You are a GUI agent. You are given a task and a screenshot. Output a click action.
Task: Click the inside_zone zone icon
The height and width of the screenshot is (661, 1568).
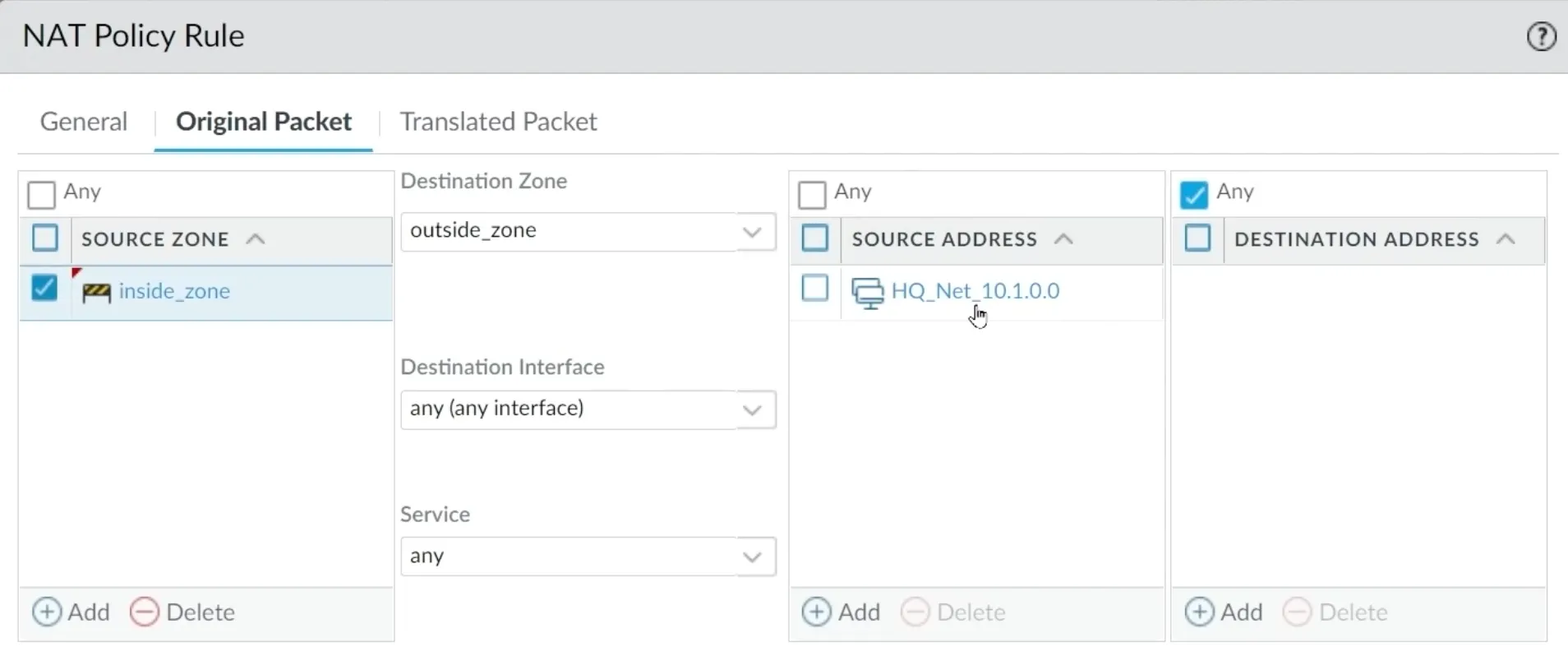point(96,292)
